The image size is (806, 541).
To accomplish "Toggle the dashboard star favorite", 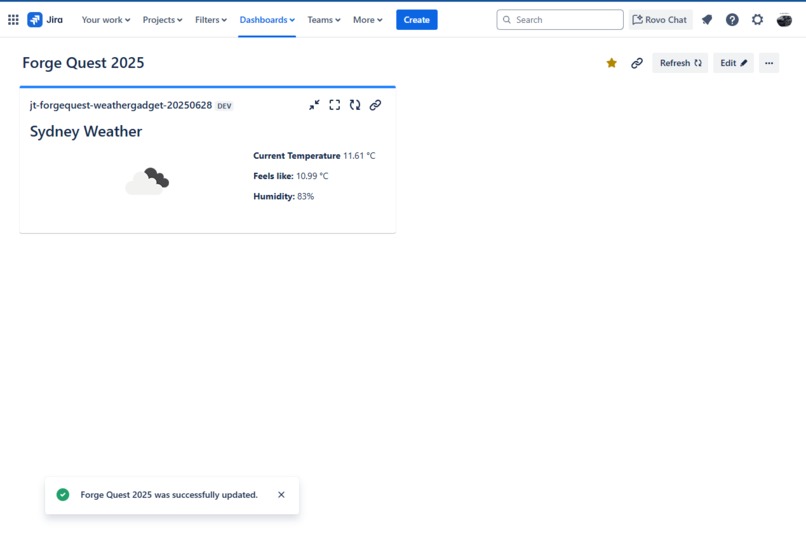I will coord(611,63).
